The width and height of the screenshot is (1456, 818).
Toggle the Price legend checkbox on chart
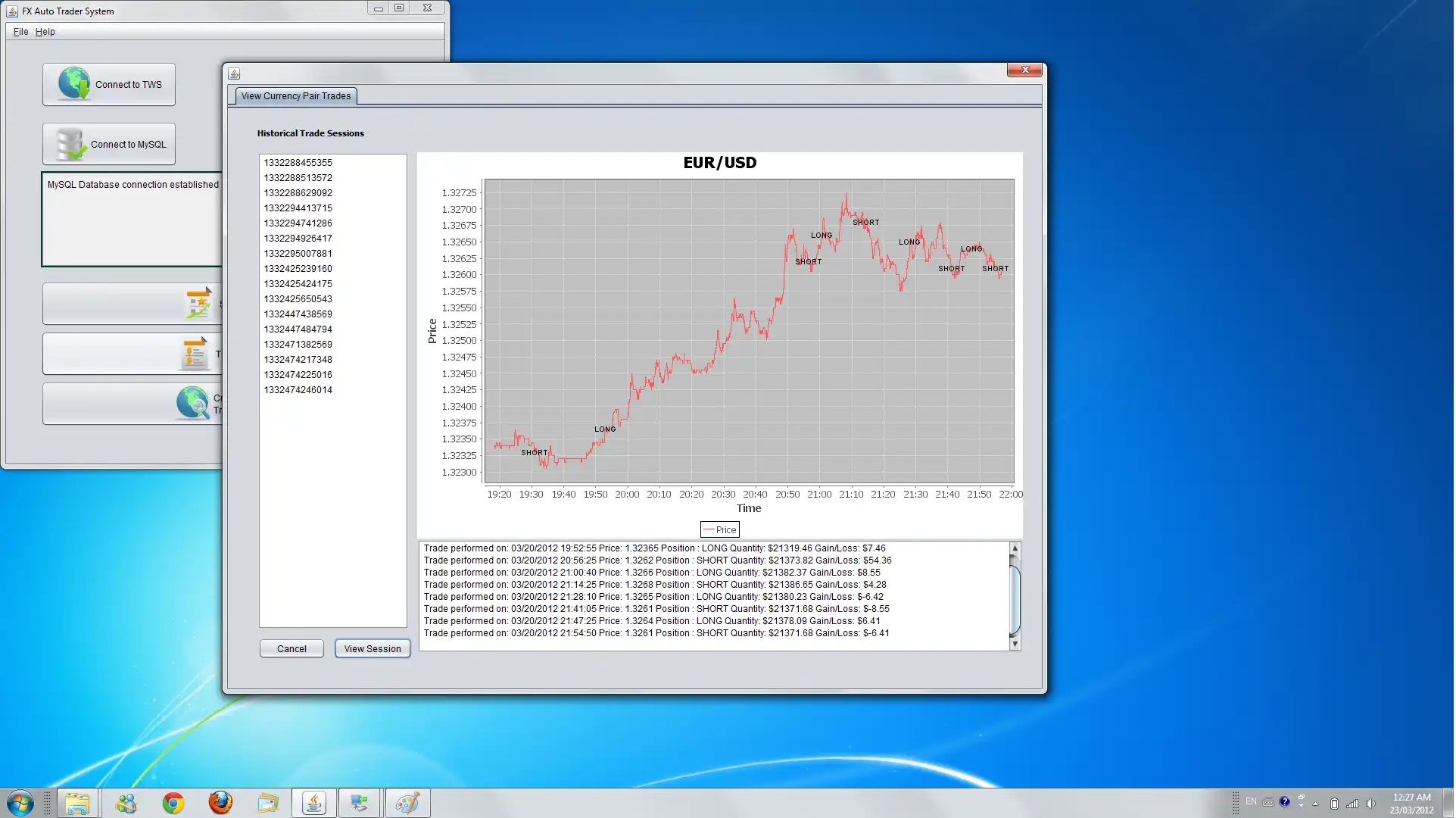719,529
